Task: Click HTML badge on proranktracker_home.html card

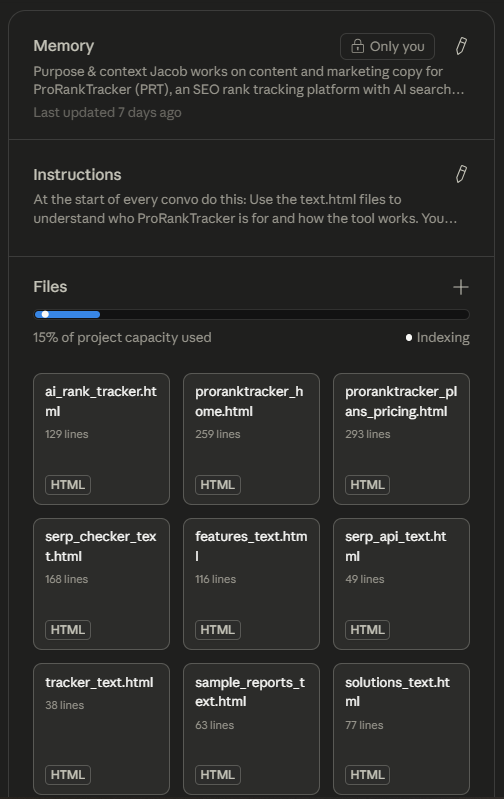Action: [218, 485]
